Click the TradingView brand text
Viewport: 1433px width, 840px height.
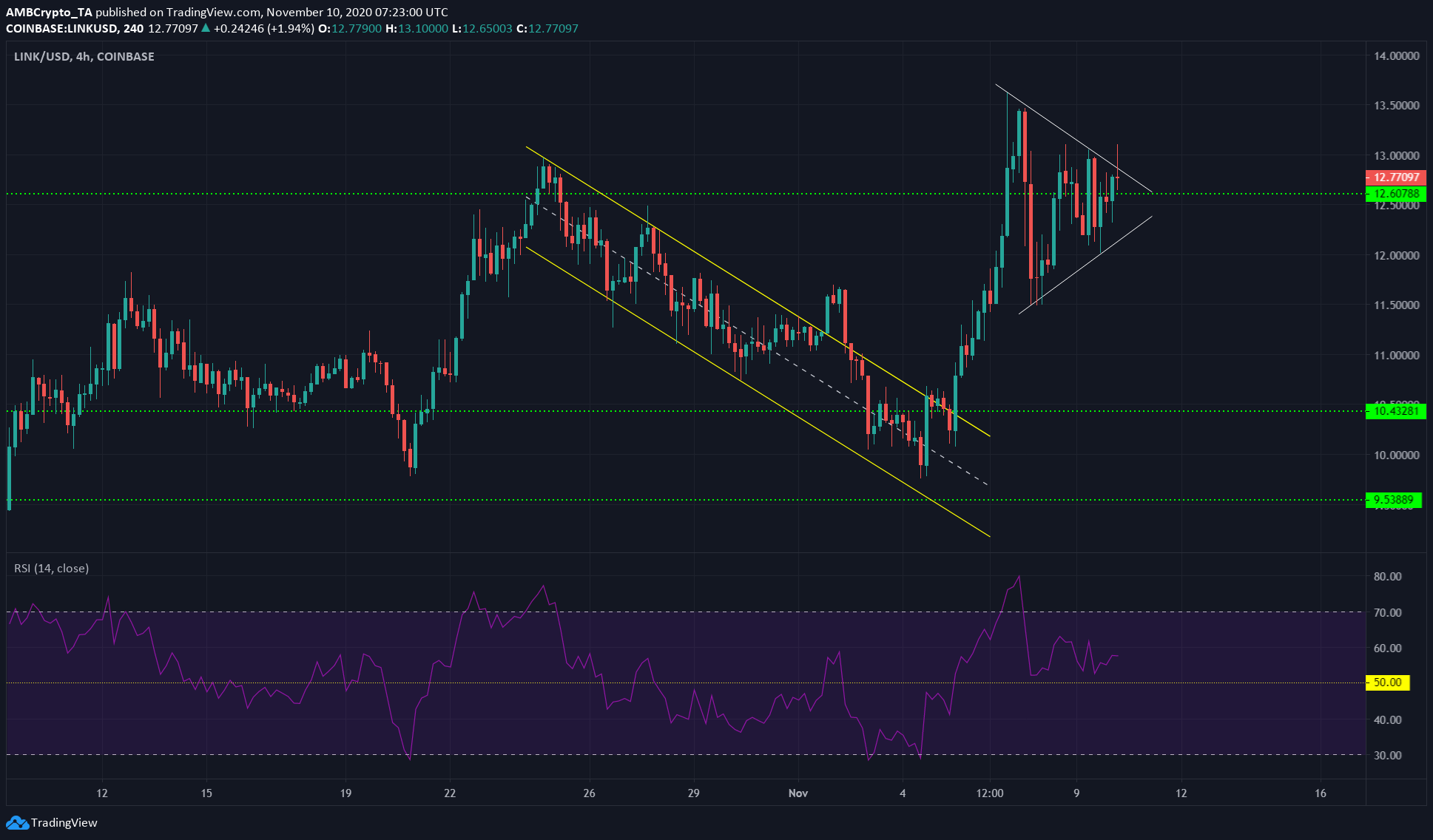[64, 822]
